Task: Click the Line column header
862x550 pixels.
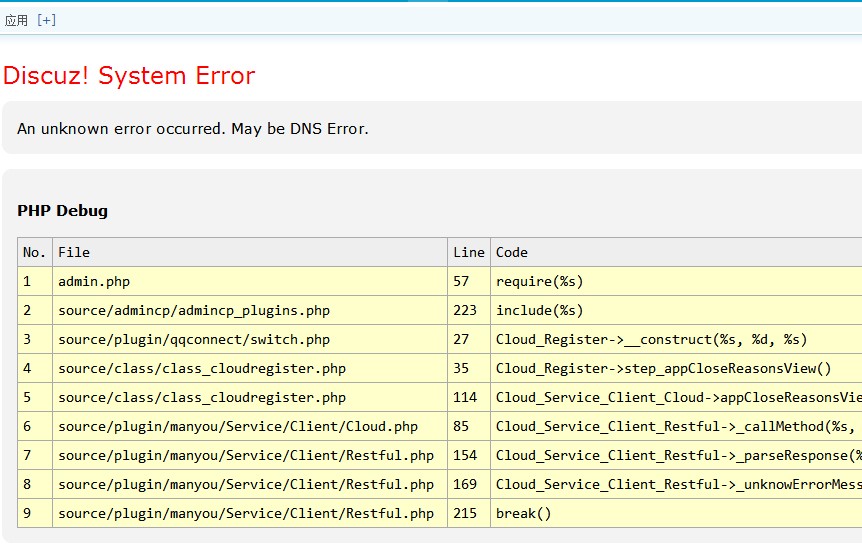Action: [469, 252]
